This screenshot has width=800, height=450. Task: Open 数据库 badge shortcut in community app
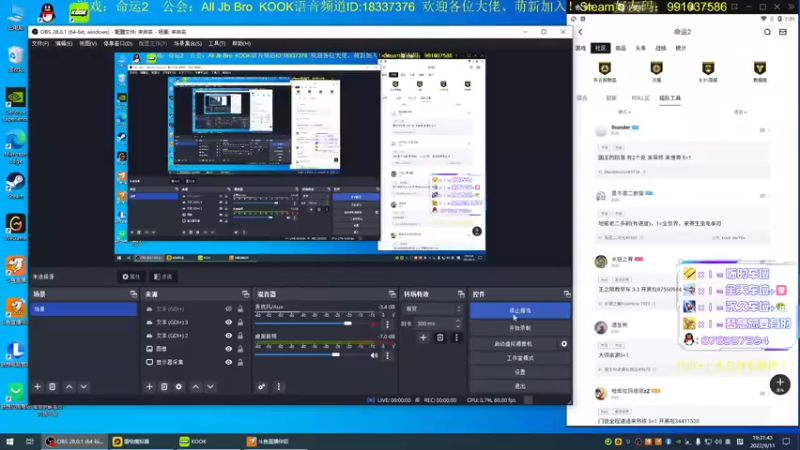(760, 71)
